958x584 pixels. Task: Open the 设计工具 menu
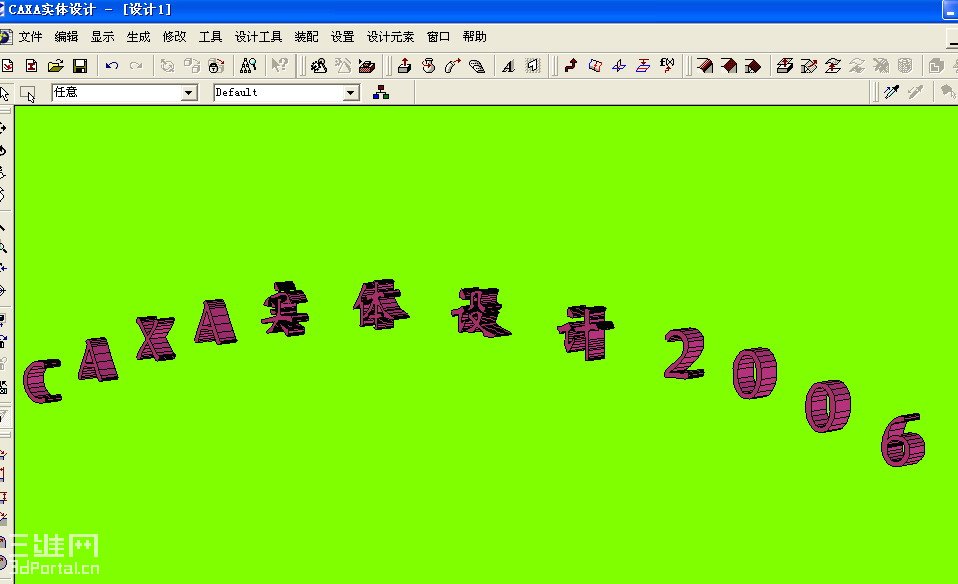258,37
